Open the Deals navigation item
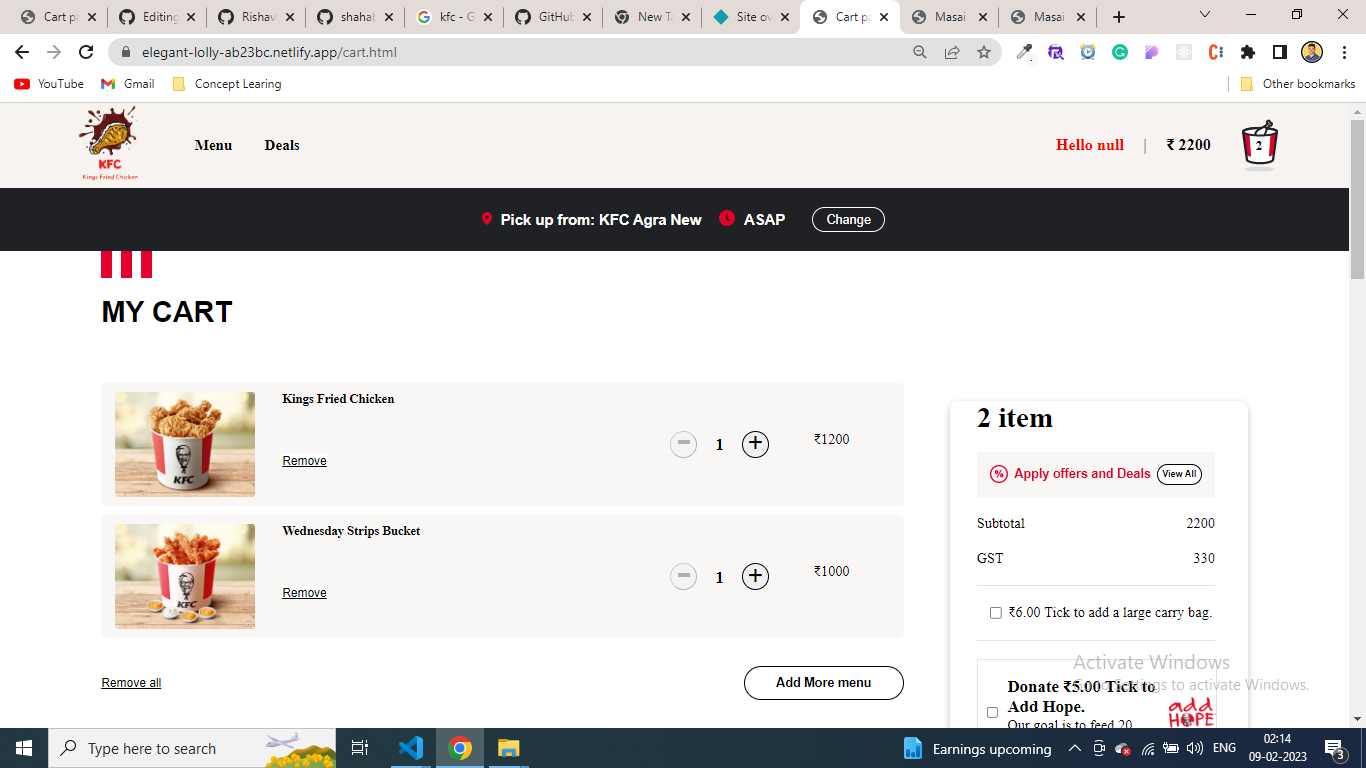Viewport: 1366px width, 768px height. [x=282, y=145]
